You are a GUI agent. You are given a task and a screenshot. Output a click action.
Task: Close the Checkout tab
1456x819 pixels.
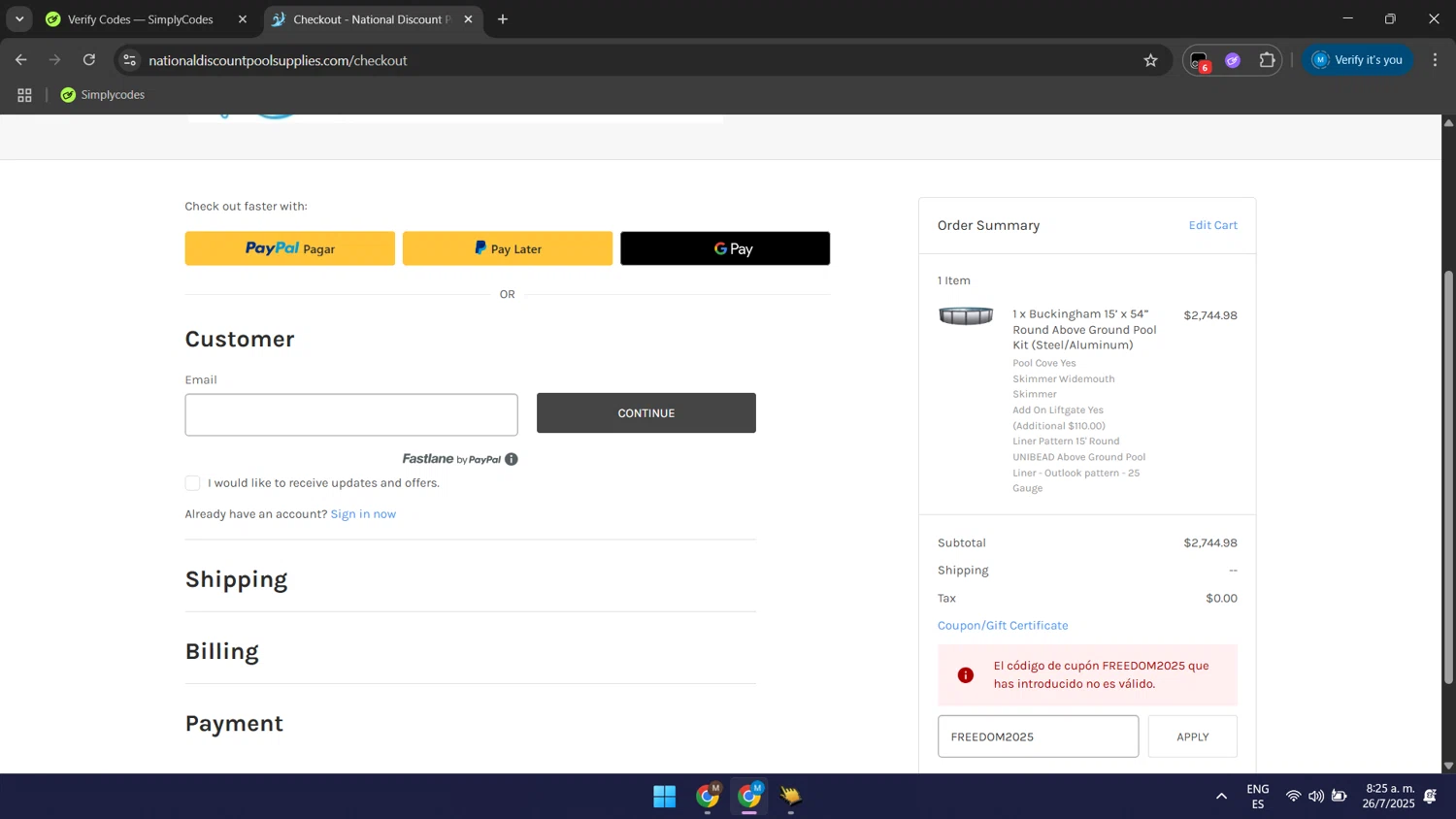(x=468, y=19)
